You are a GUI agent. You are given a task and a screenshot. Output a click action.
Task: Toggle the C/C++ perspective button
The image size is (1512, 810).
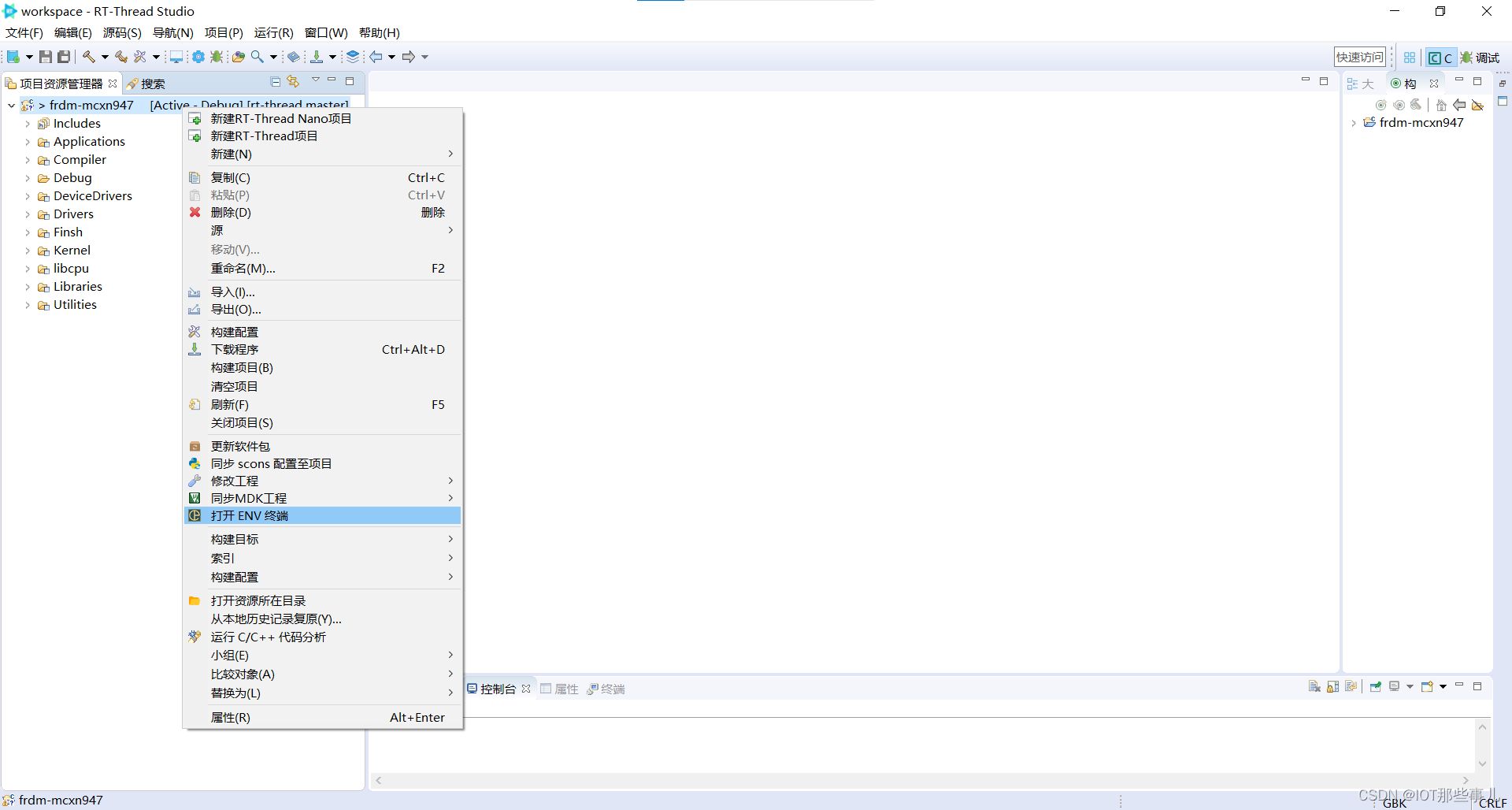coord(1440,57)
